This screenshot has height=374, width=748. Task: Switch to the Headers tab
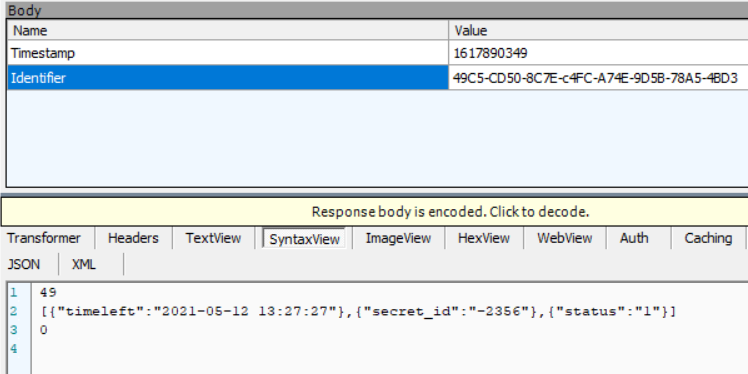coord(133,238)
